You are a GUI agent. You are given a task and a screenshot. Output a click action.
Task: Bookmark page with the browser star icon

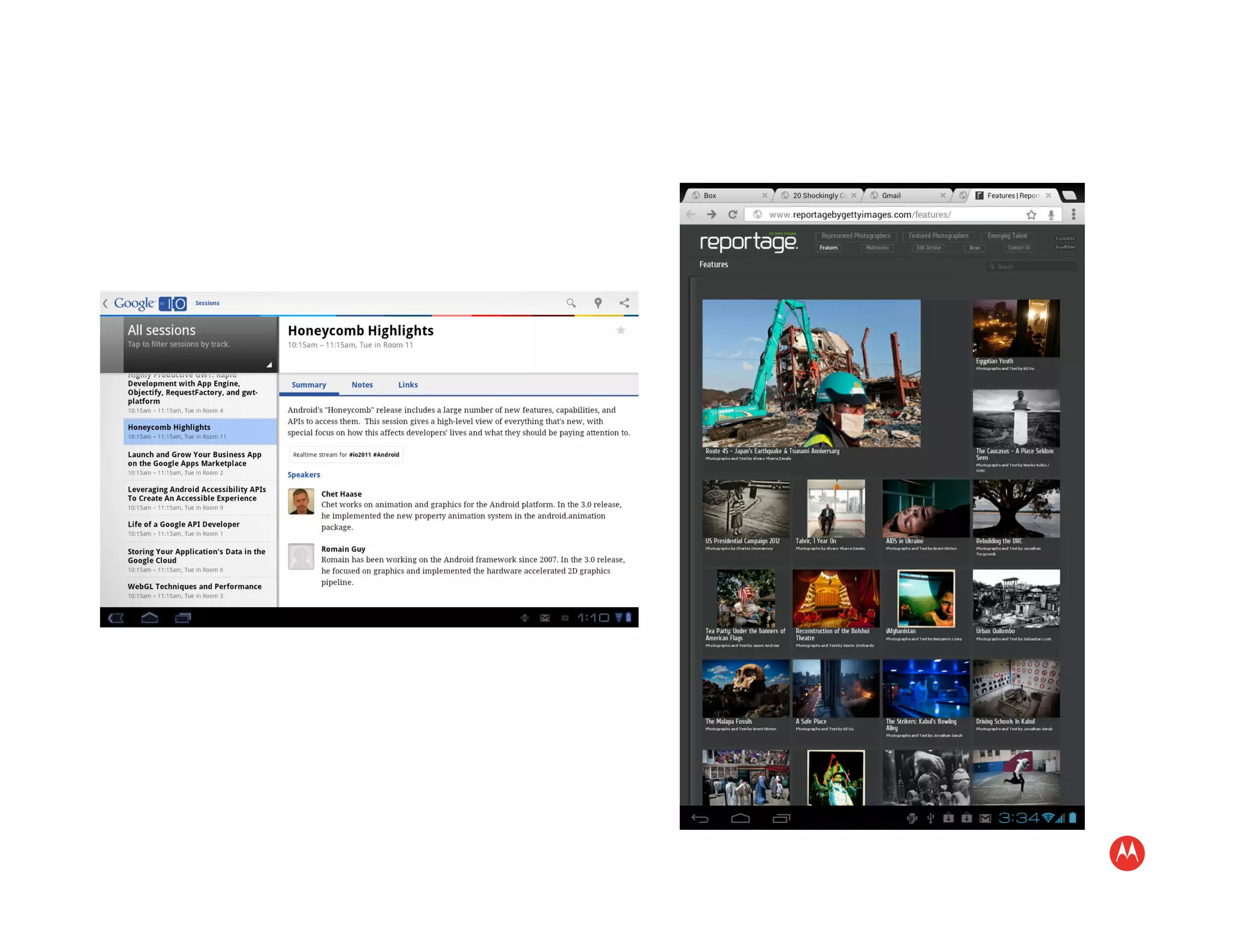coord(1031,215)
